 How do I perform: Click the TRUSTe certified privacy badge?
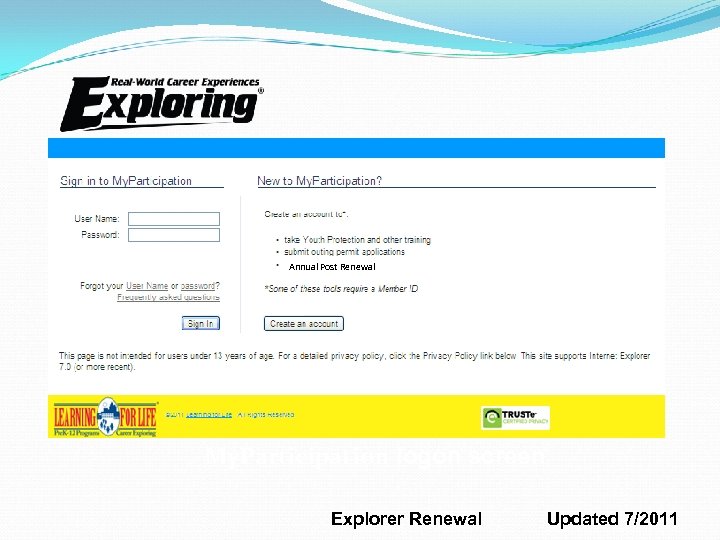[x=515, y=417]
